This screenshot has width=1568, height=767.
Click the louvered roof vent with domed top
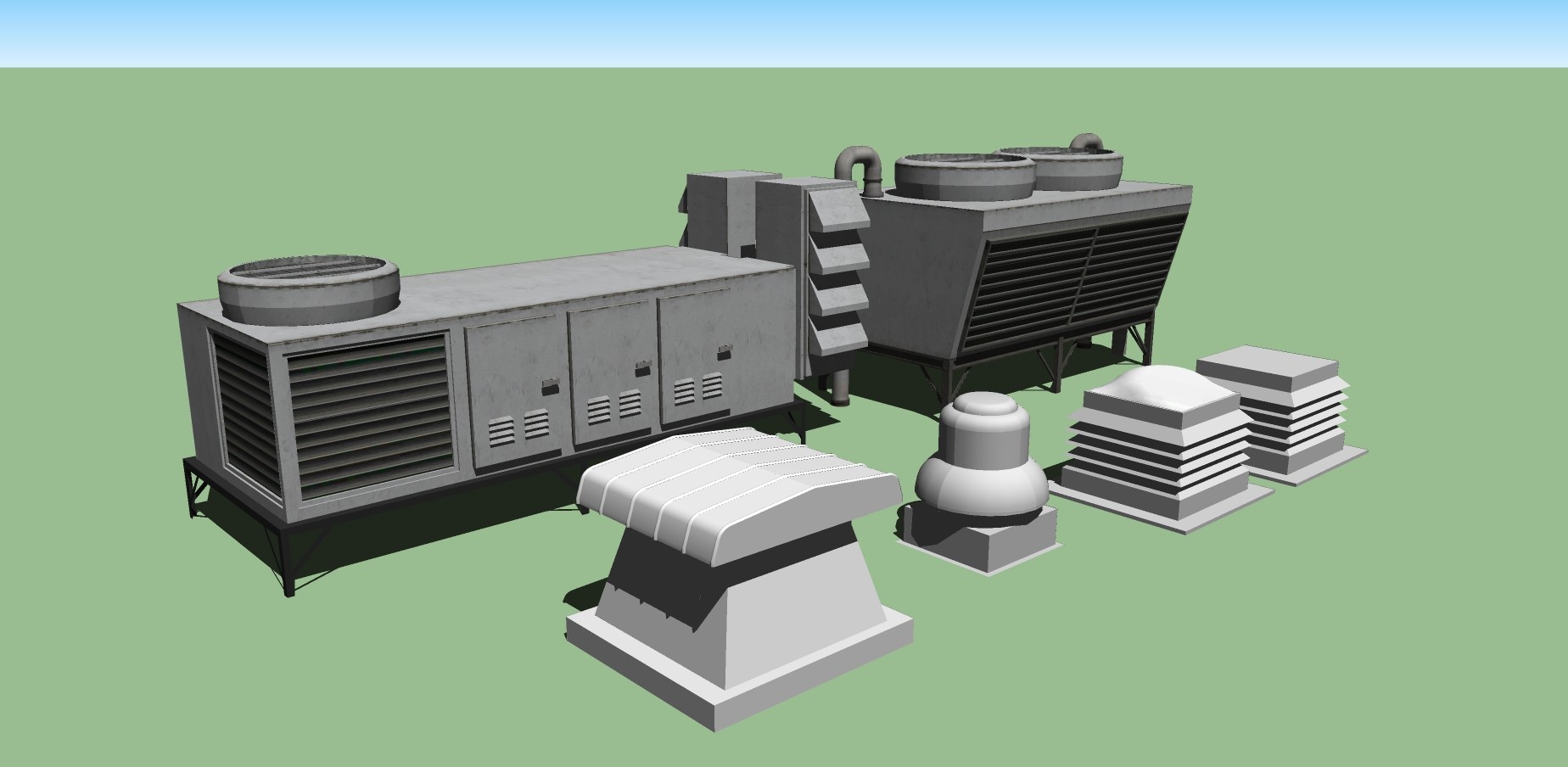click(x=1162, y=450)
